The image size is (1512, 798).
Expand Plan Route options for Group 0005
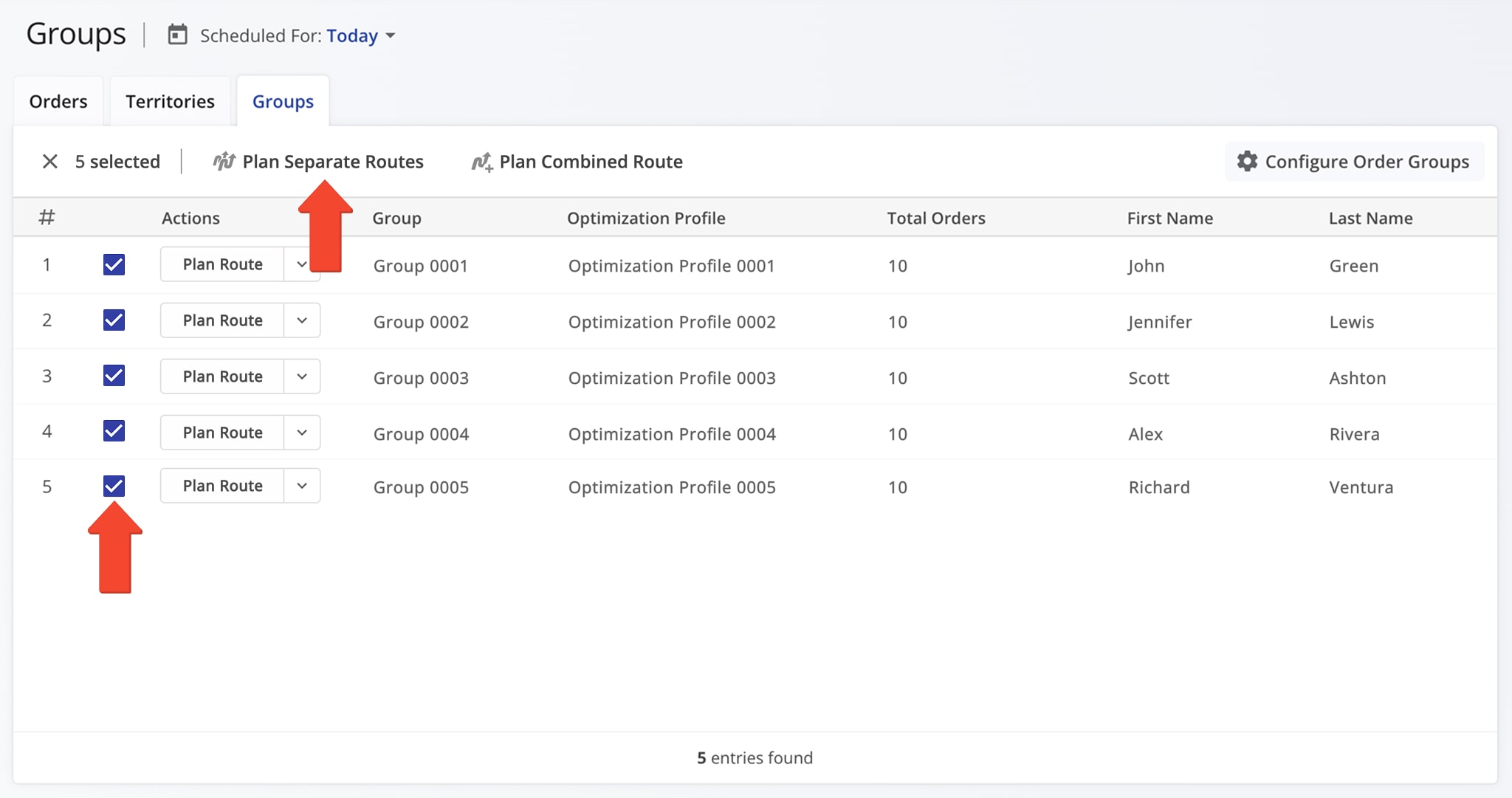pyautogui.click(x=302, y=486)
